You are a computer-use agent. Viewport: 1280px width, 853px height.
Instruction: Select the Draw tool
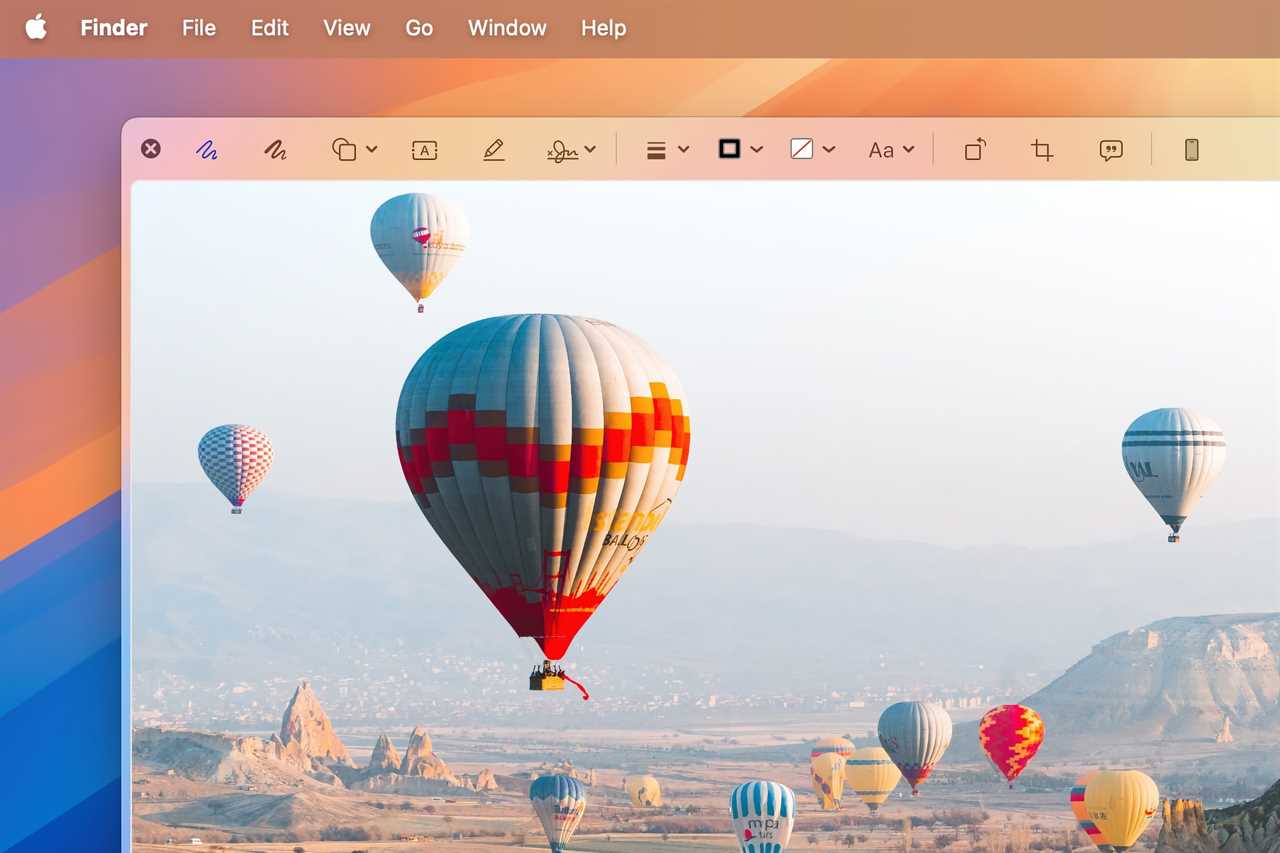pos(276,149)
